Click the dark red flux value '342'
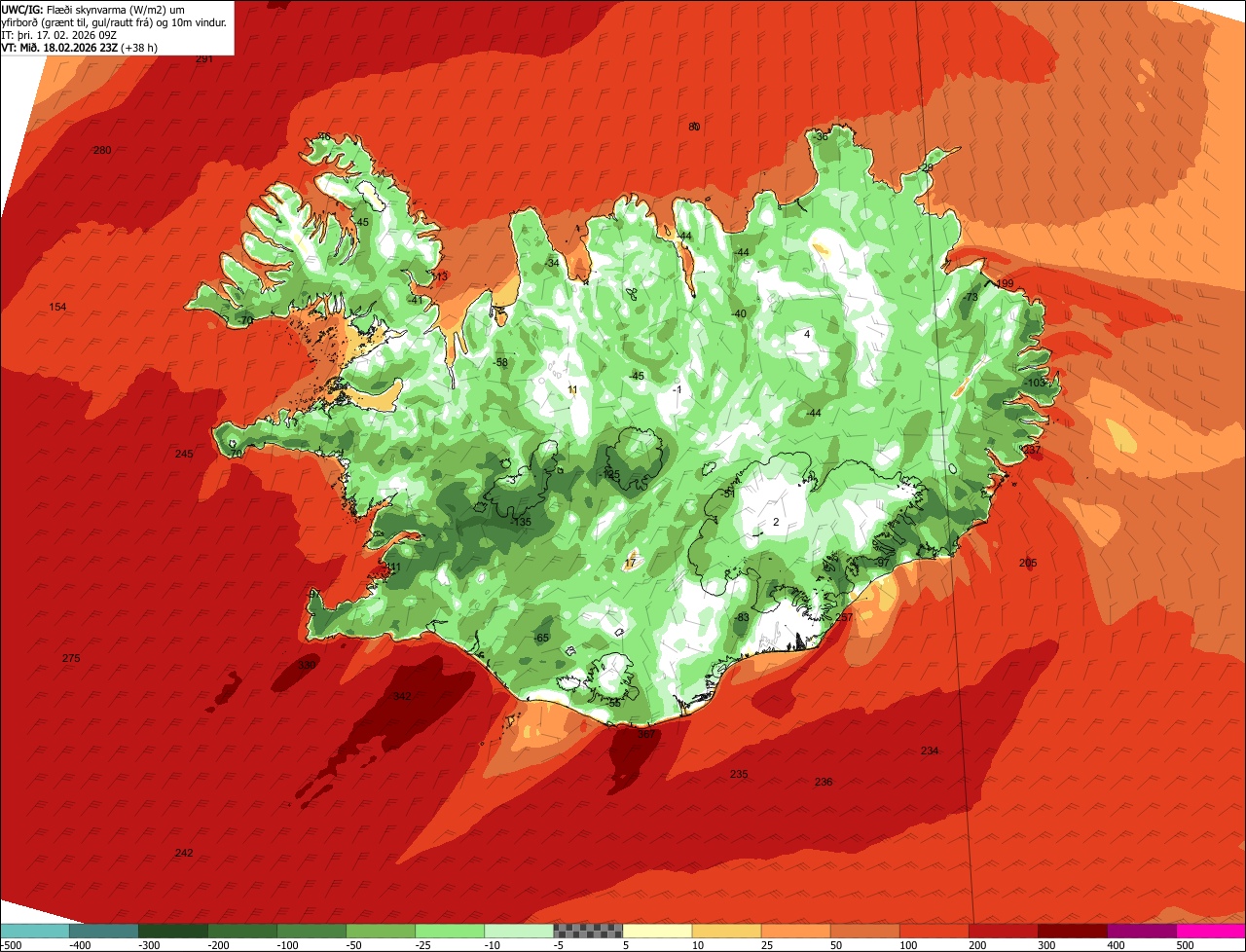Screen dimensions: 1246x952 coord(402,697)
